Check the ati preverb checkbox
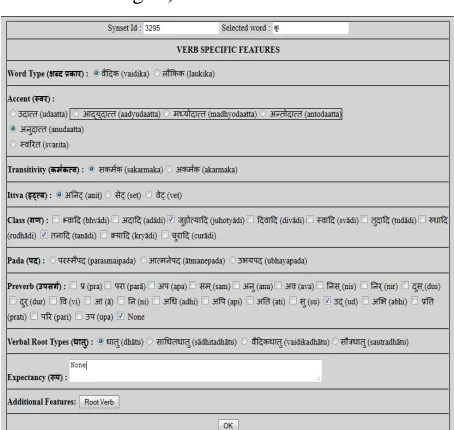The image size is (454, 430). [249, 301]
